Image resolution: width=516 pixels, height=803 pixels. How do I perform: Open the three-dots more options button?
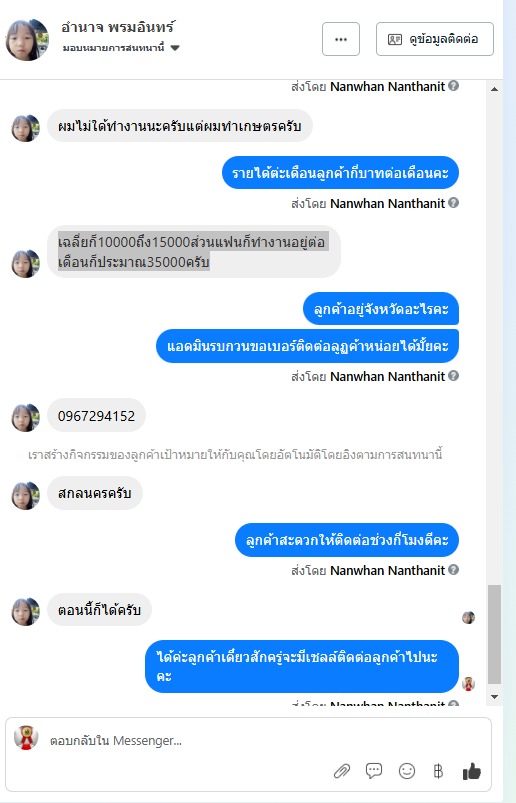(x=341, y=39)
